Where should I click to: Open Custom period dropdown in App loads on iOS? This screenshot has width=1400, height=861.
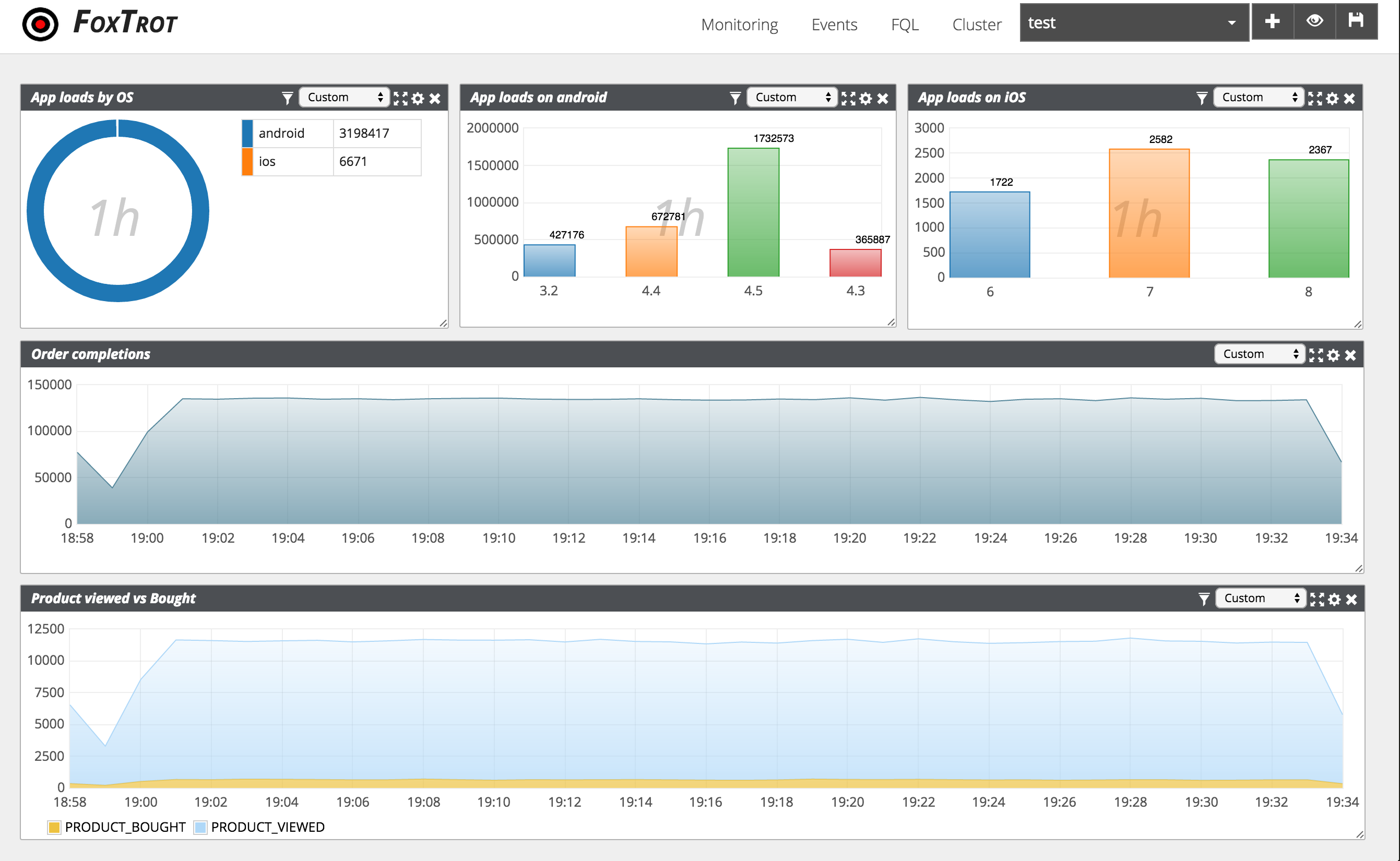[x=1258, y=98]
